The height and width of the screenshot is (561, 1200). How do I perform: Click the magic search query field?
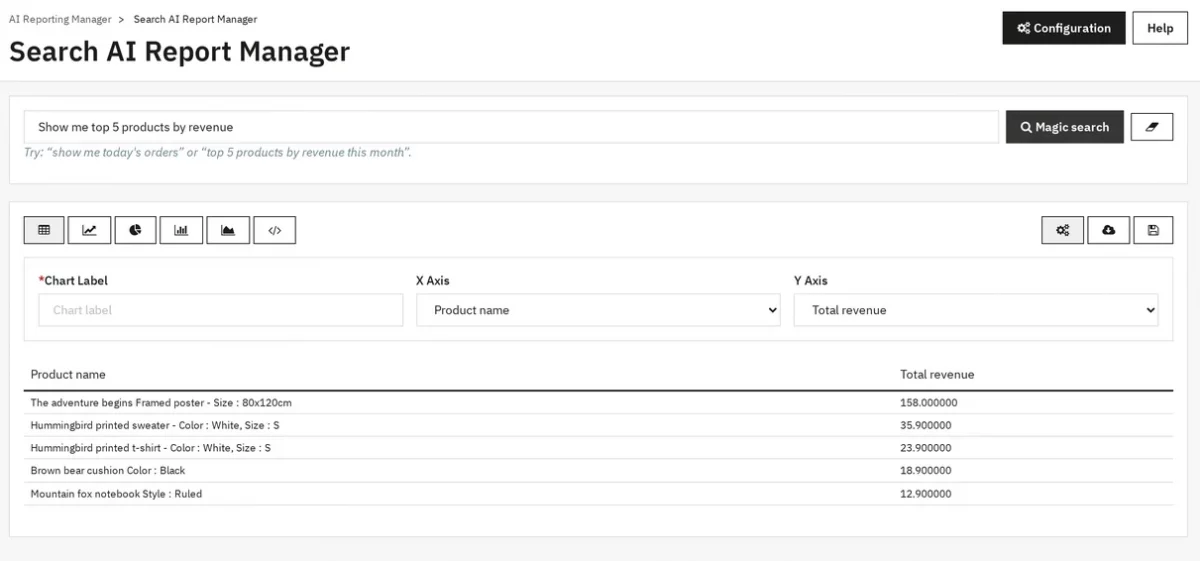511,127
